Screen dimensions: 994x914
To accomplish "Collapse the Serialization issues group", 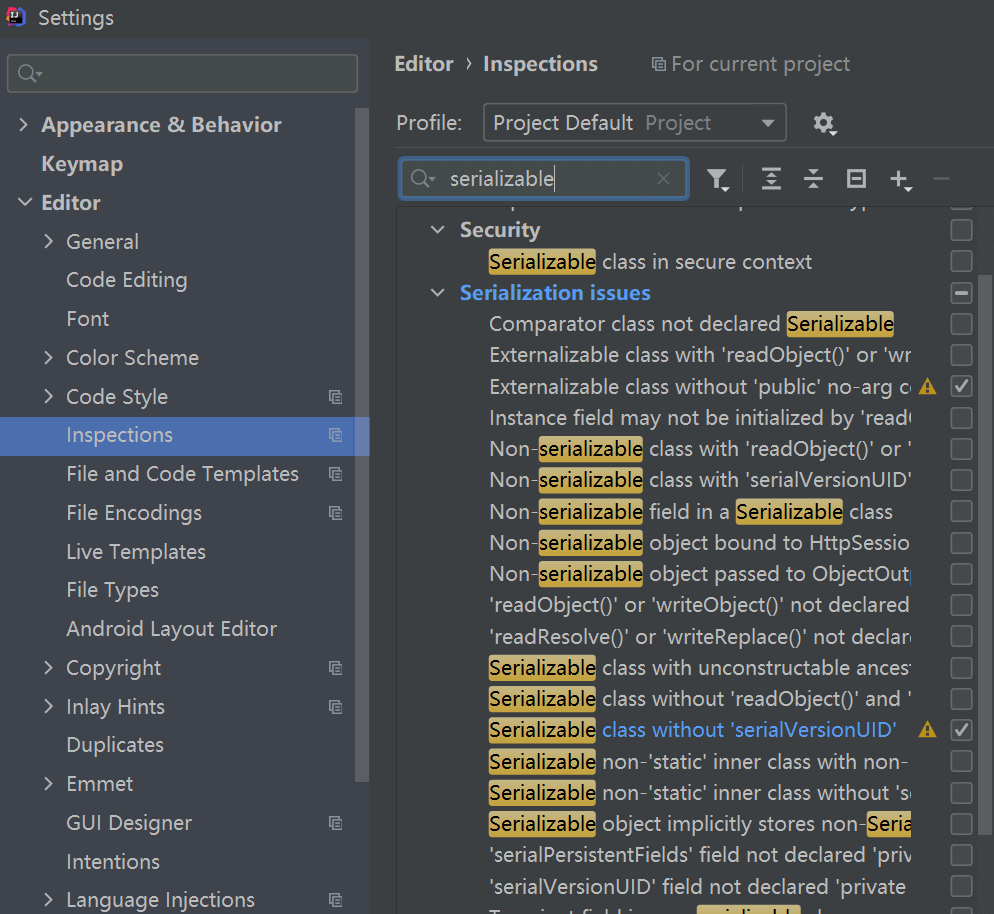I will [437, 293].
